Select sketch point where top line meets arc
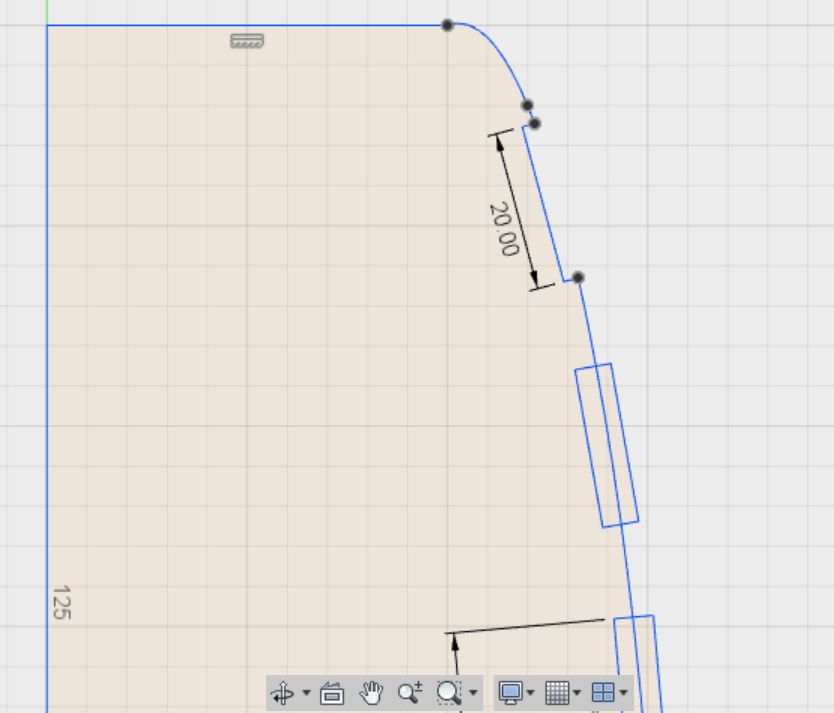 pyautogui.click(x=447, y=25)
